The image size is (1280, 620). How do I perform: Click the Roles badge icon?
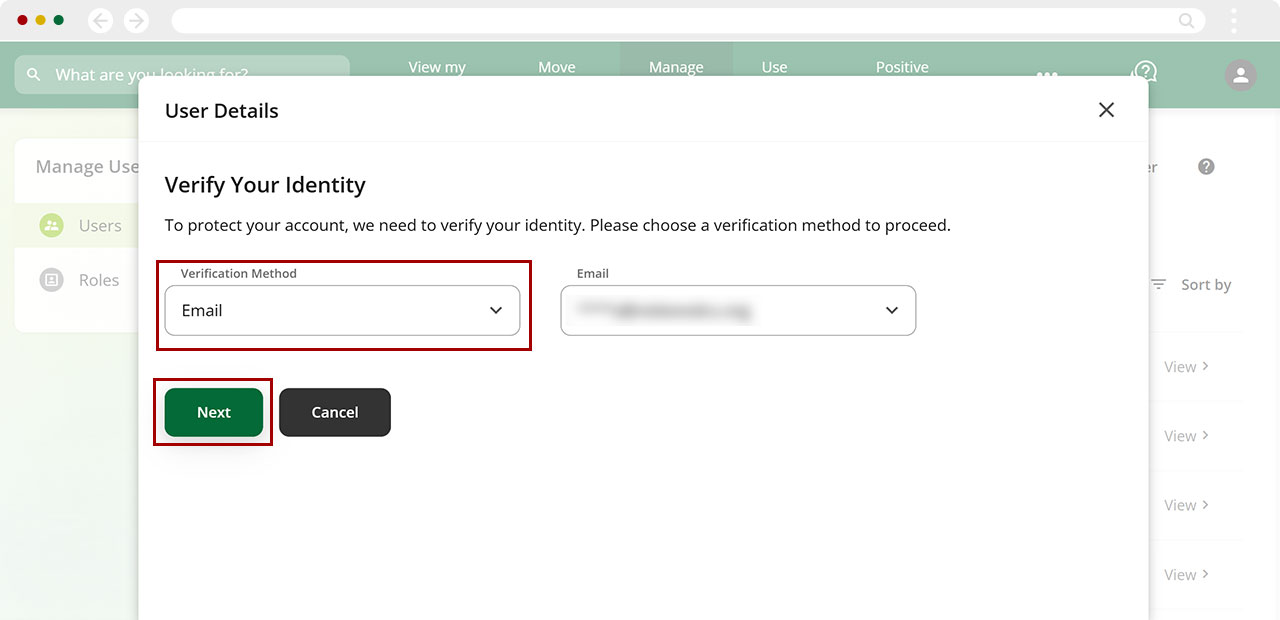point(51,280)
